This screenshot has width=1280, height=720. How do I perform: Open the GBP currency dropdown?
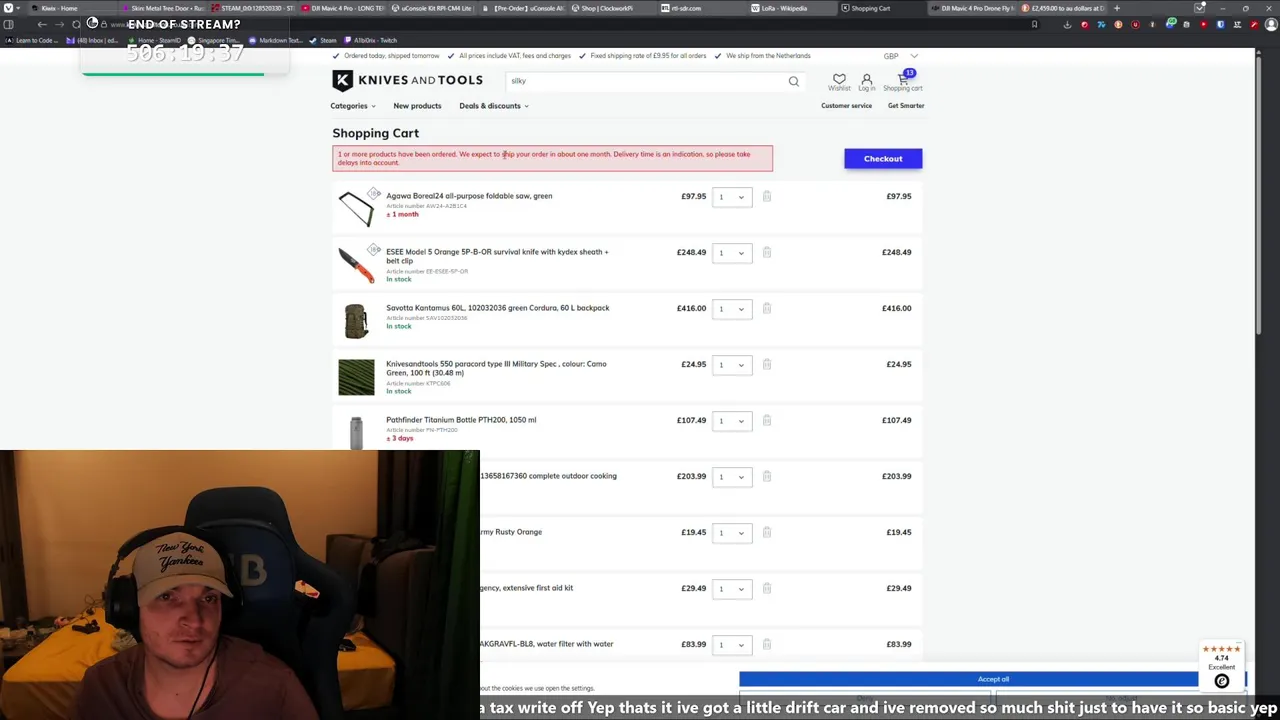coord(900,56)
